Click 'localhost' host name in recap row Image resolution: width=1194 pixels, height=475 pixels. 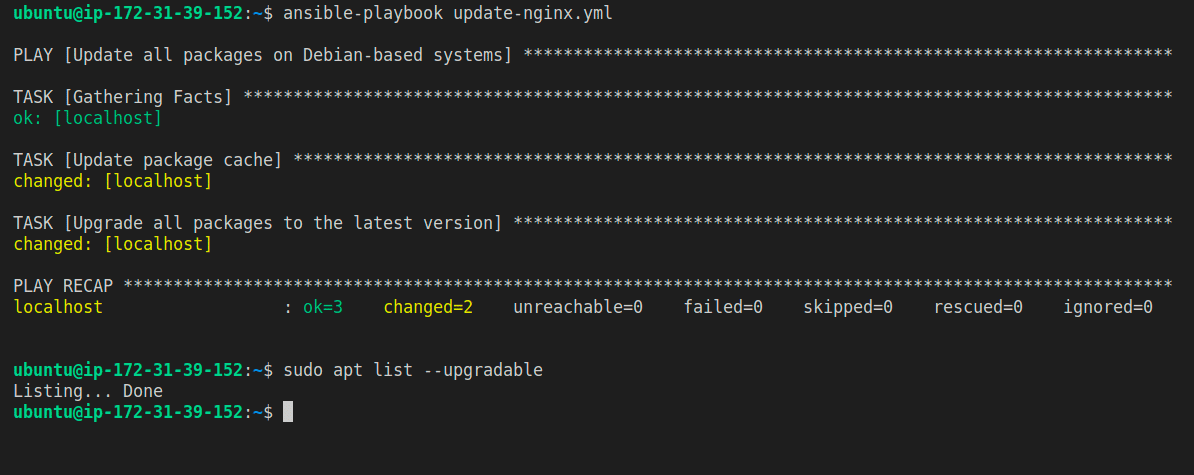point(58,308)
